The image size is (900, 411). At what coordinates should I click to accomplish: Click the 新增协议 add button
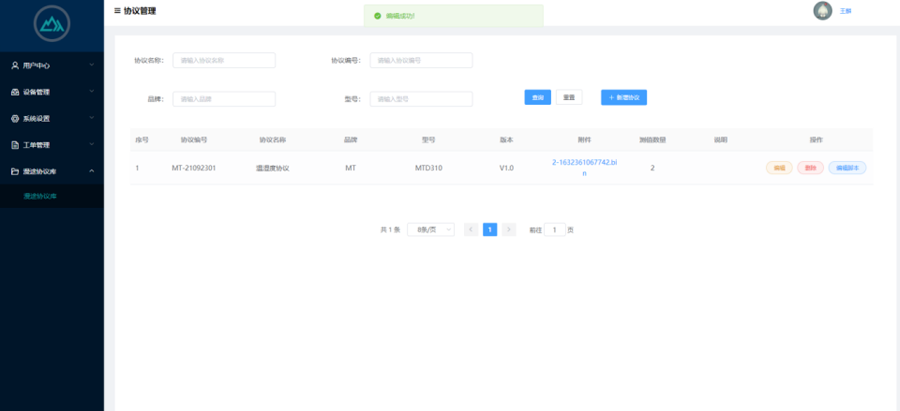pos(625,97)
